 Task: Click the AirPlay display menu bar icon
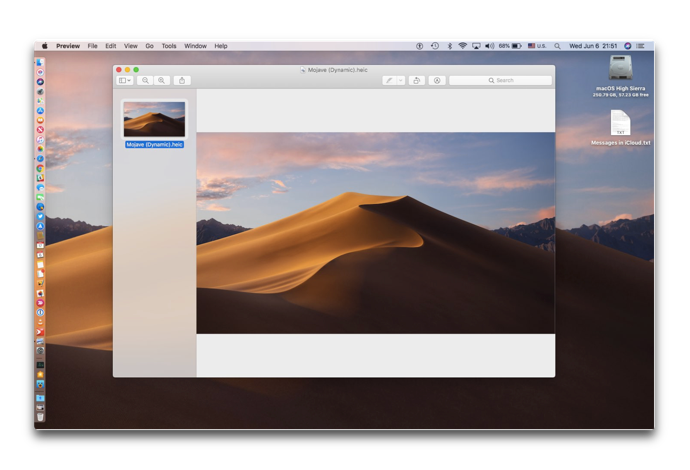coord(476,46)
